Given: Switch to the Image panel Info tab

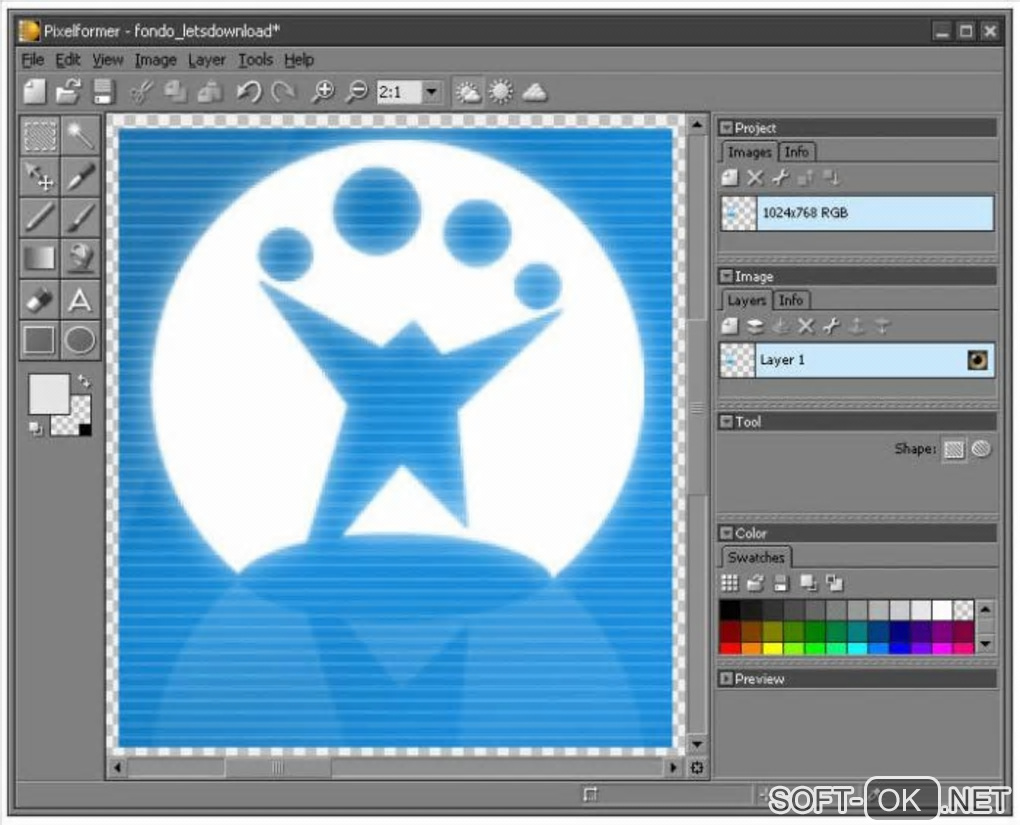Looking at the screenshot, I should (x=791, y=300).
